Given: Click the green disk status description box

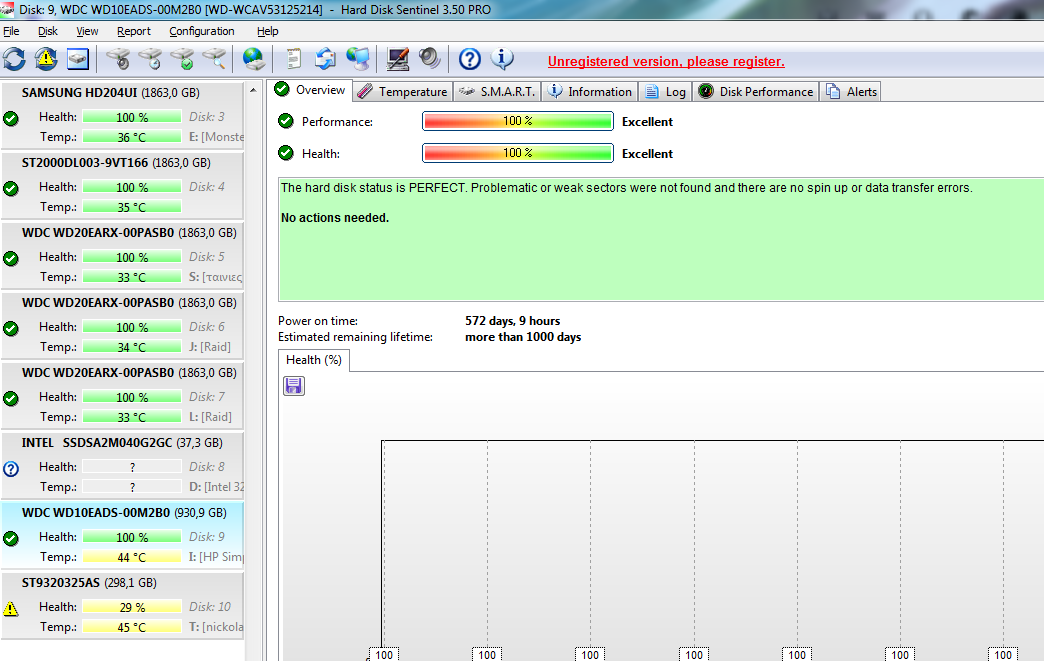Looking at the screenshot, I should [x=660, y=240].
